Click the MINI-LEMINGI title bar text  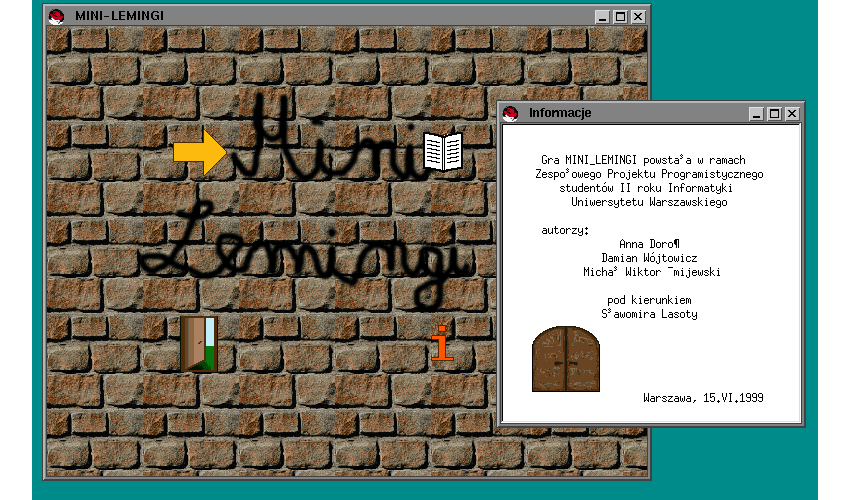pos(120,16)
